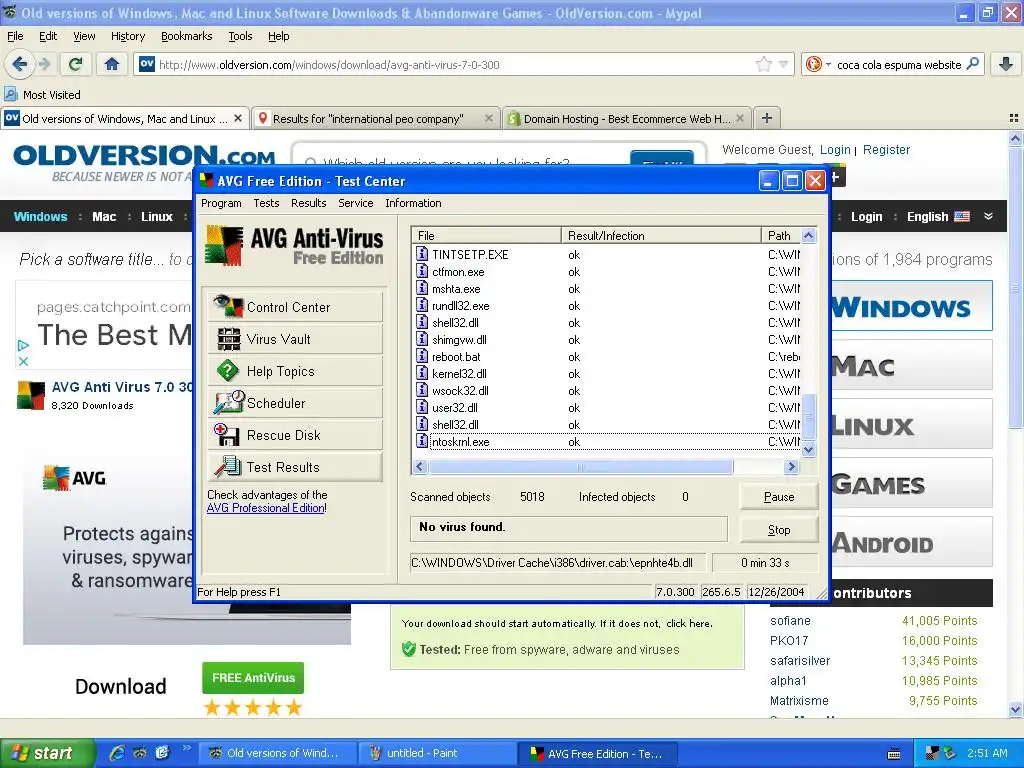
Task: Reload the page in Mypal browser
Action: click(x=75, y=64)
